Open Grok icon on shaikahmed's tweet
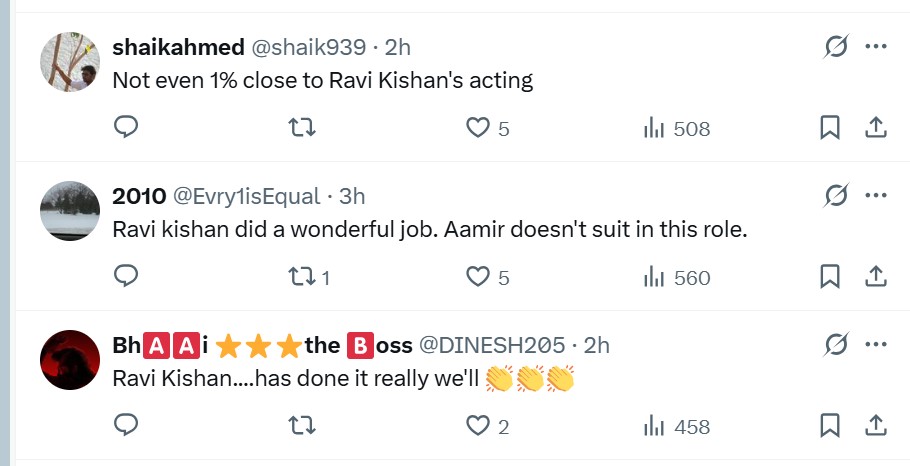This screenshot has width=910, height=466. pyautogui.click(x=835, y=47)
